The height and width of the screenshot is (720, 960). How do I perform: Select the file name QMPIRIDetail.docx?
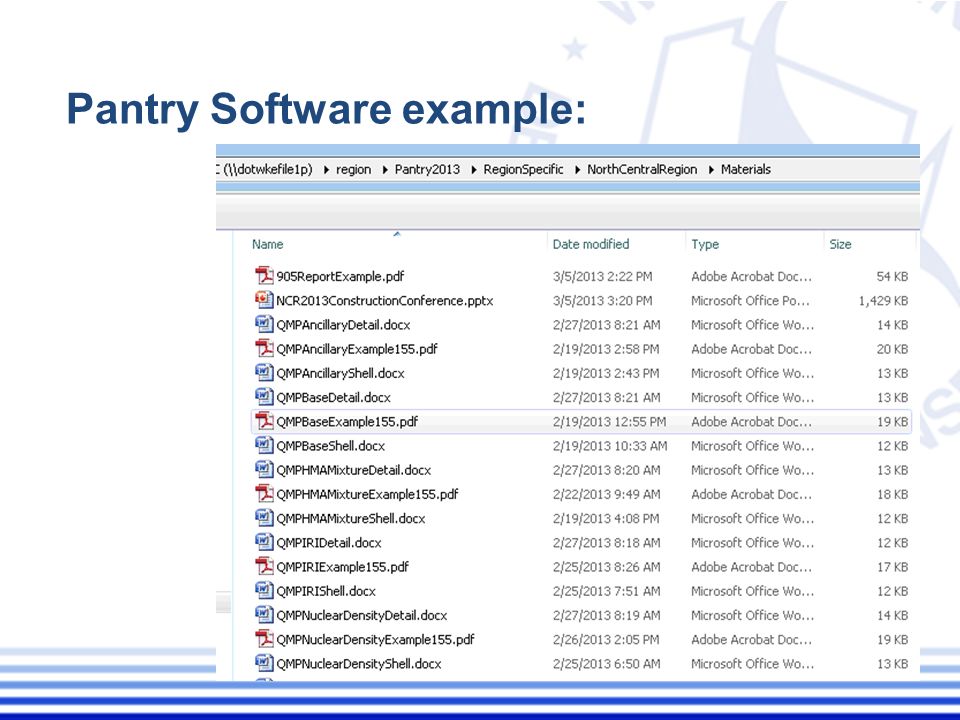pos(329,542)
